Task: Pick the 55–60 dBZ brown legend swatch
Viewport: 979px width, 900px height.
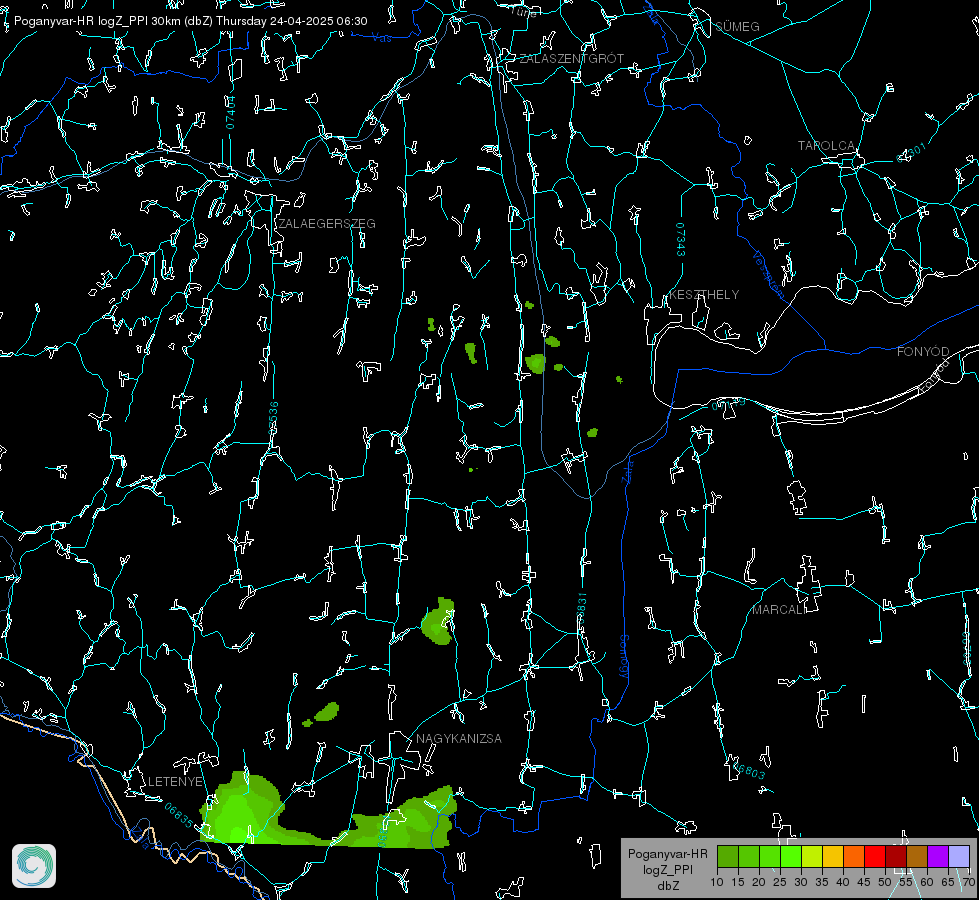Action: pyautogui.click(x=917, y=857)
